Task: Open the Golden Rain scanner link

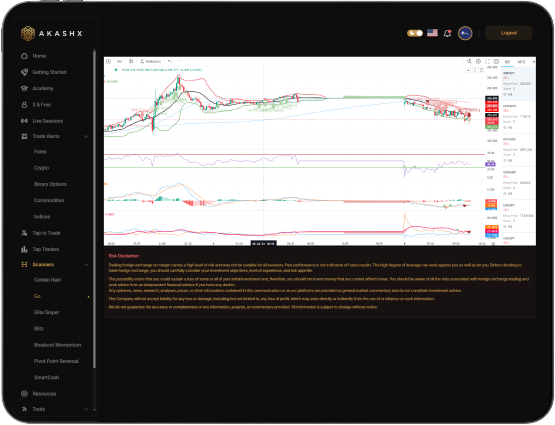Action: 47,280
